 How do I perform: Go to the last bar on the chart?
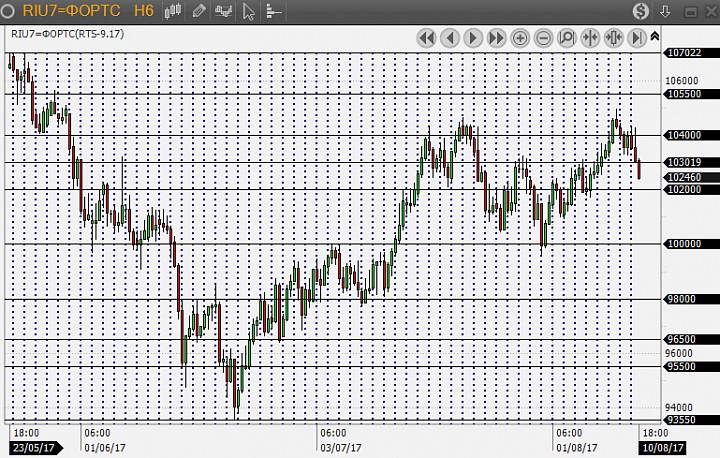click(637, 38)
